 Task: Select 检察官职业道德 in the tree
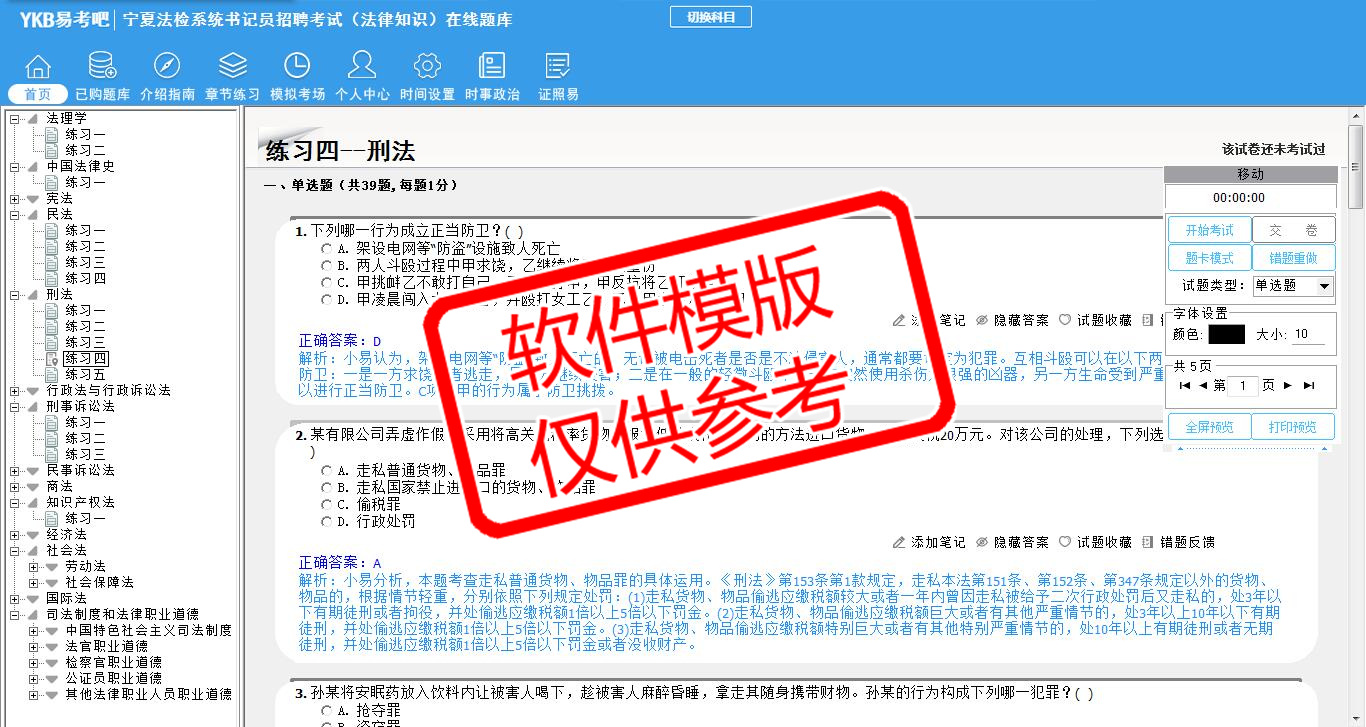click(113, 662)
